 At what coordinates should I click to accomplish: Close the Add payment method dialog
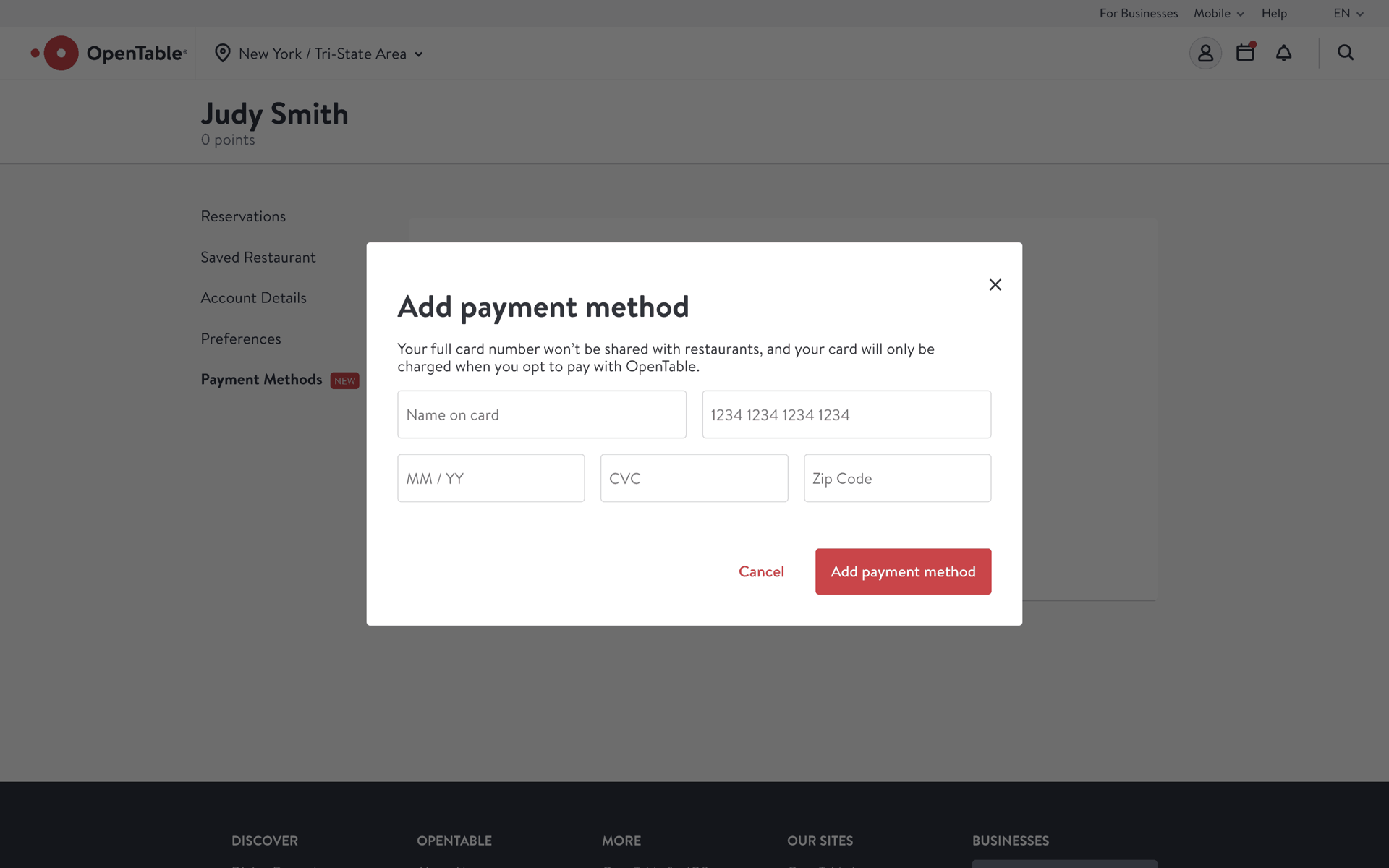click(995, 285)
